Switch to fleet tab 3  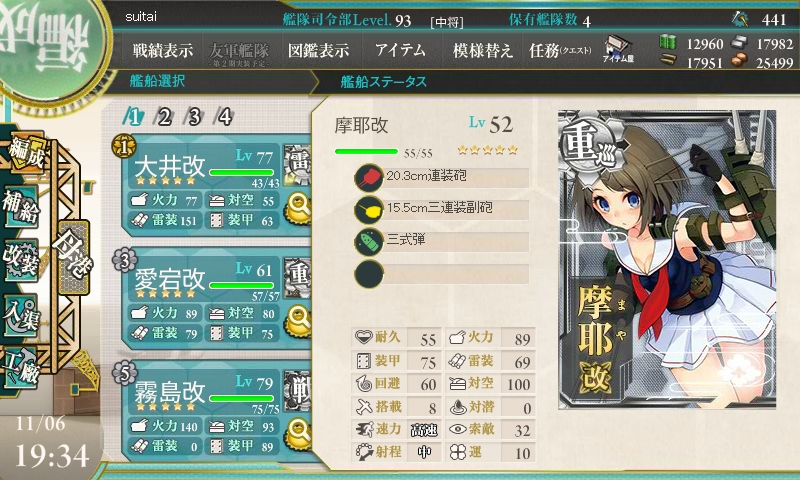click(194, 117)
